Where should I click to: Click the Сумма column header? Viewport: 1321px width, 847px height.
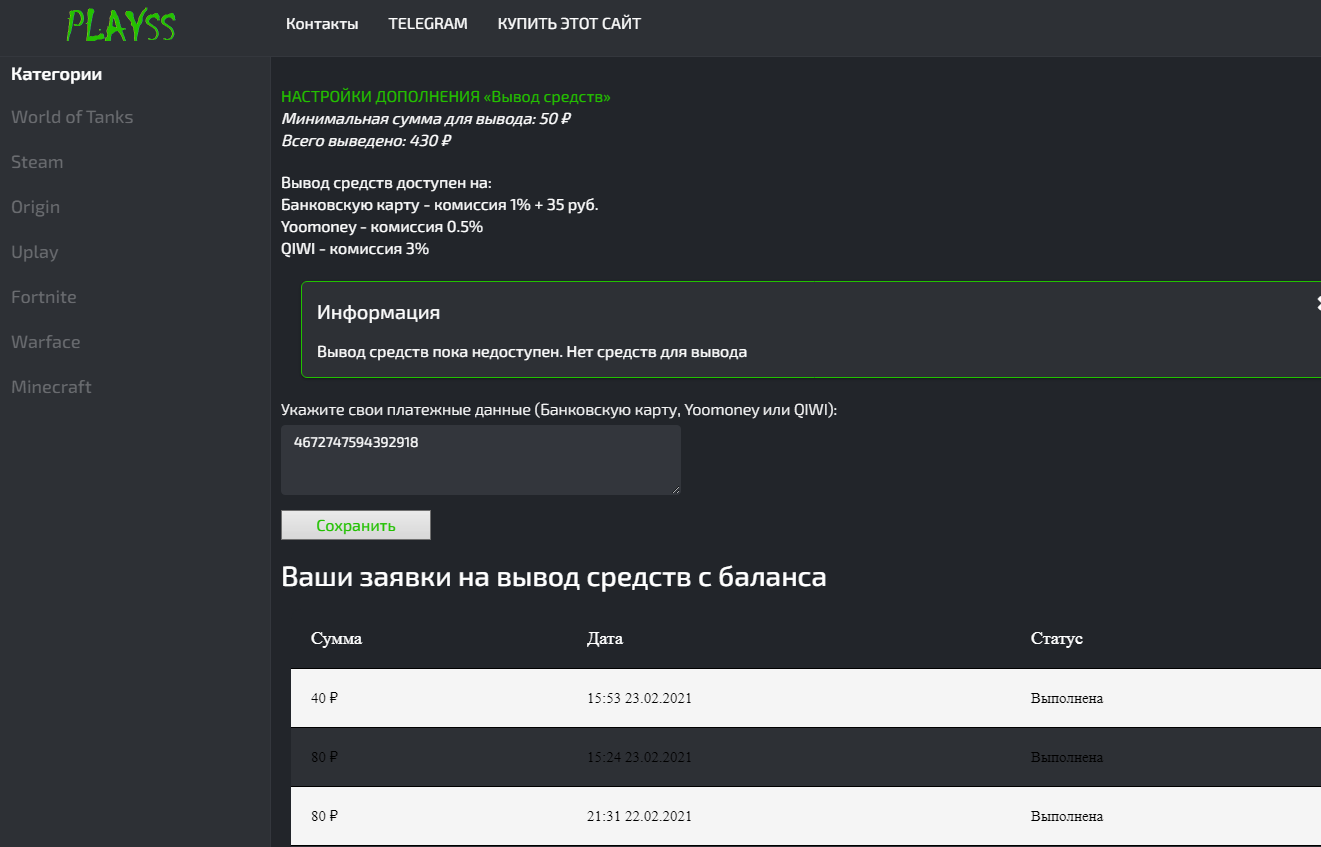[336, 639]
